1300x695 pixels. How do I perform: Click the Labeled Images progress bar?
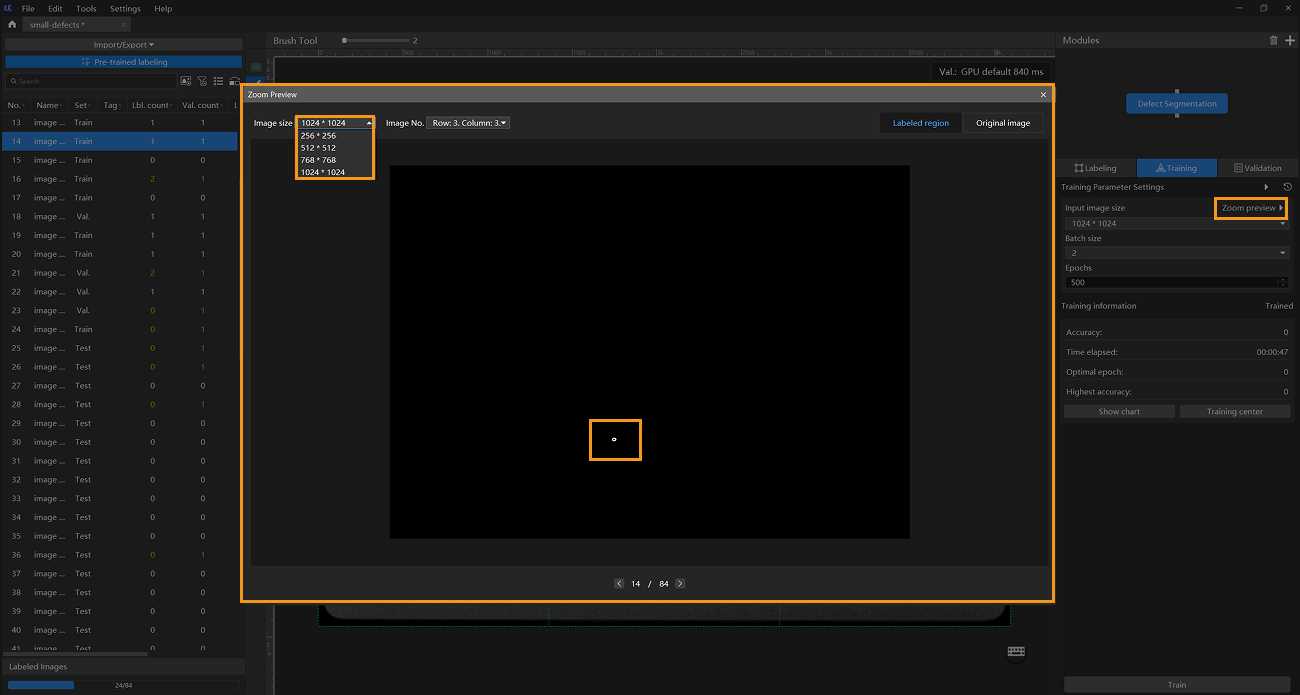123,685
